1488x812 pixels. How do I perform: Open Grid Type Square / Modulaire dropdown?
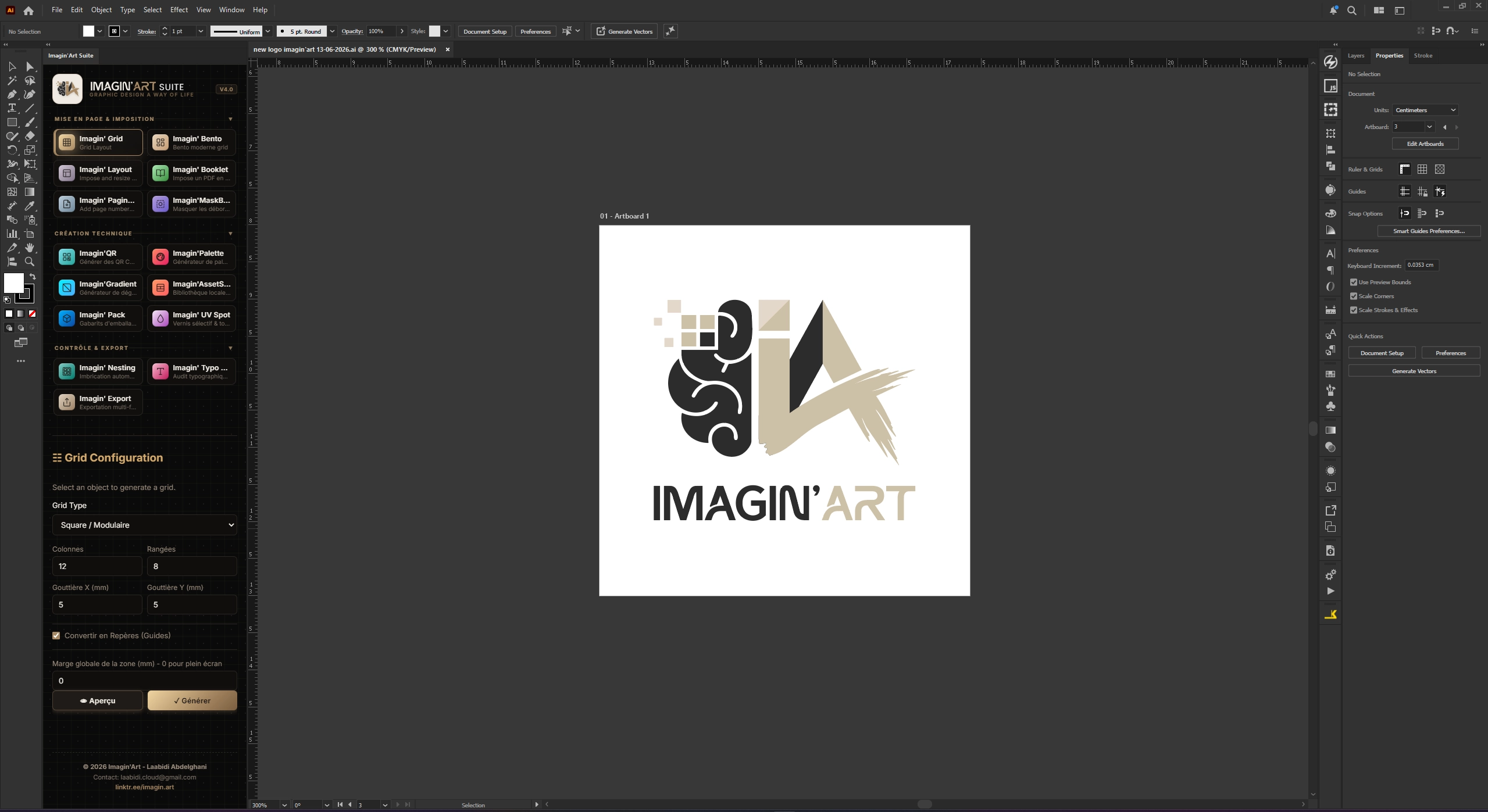(x=145, y=525)
